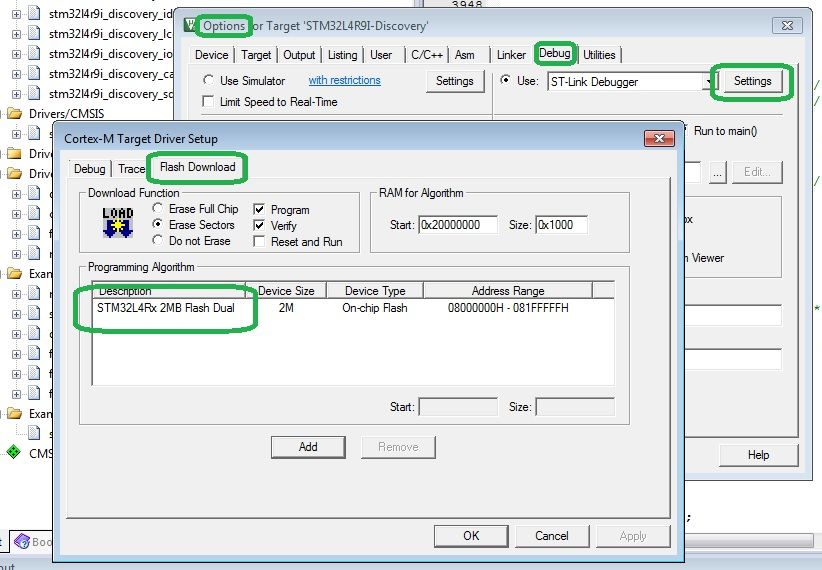
Task: Open the with restrictions link
Action: tap(344, 80)
